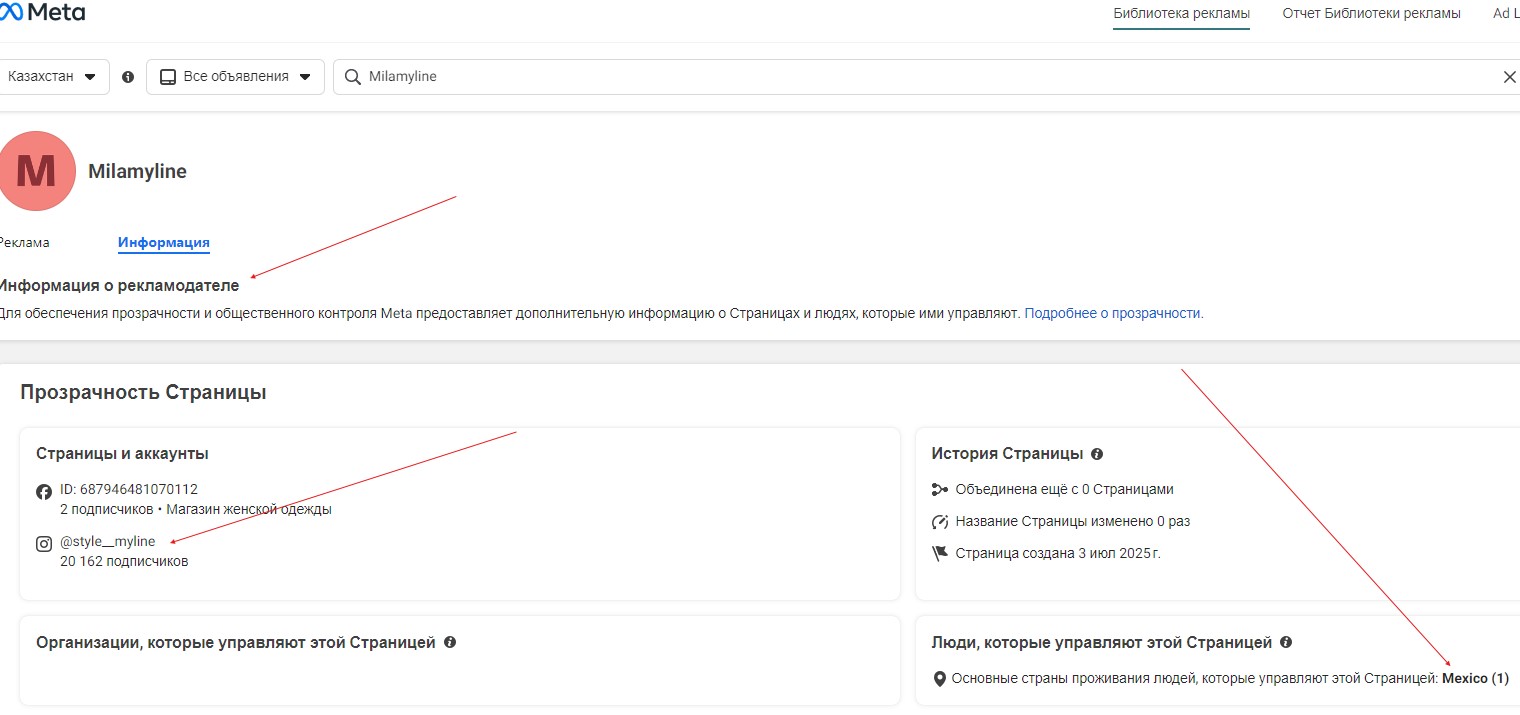
Task: Click info icon beside Люди heading
Action: point(1286,642)
